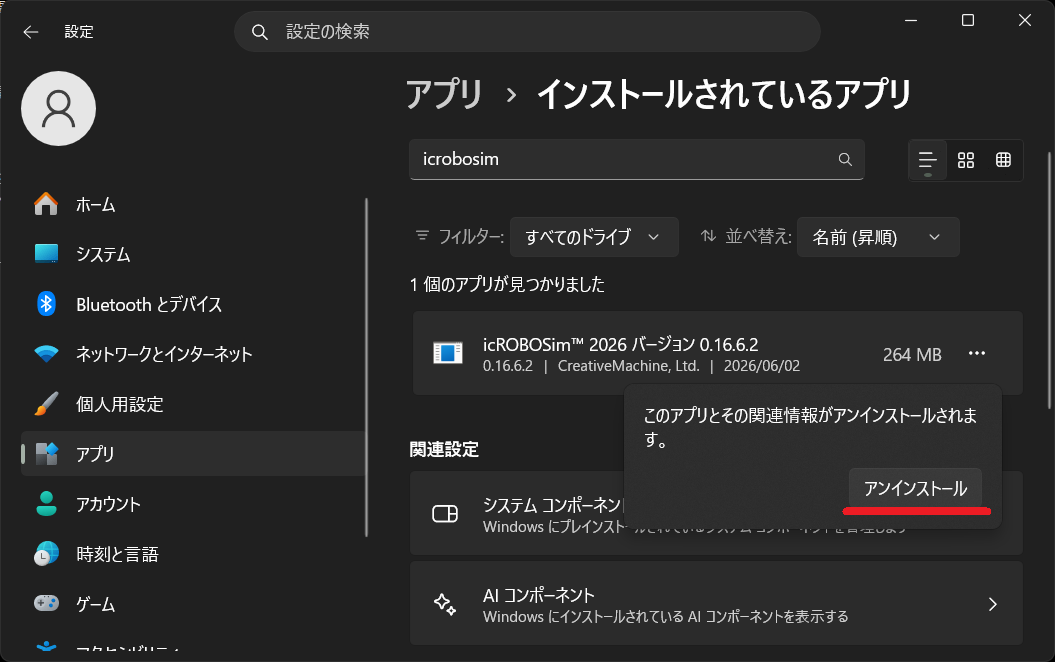The width and height of the screenshot is (1055, 662).
Task: Click the app search field containing icrobosim
Action: pyautogui.click(x=636, y=159)
